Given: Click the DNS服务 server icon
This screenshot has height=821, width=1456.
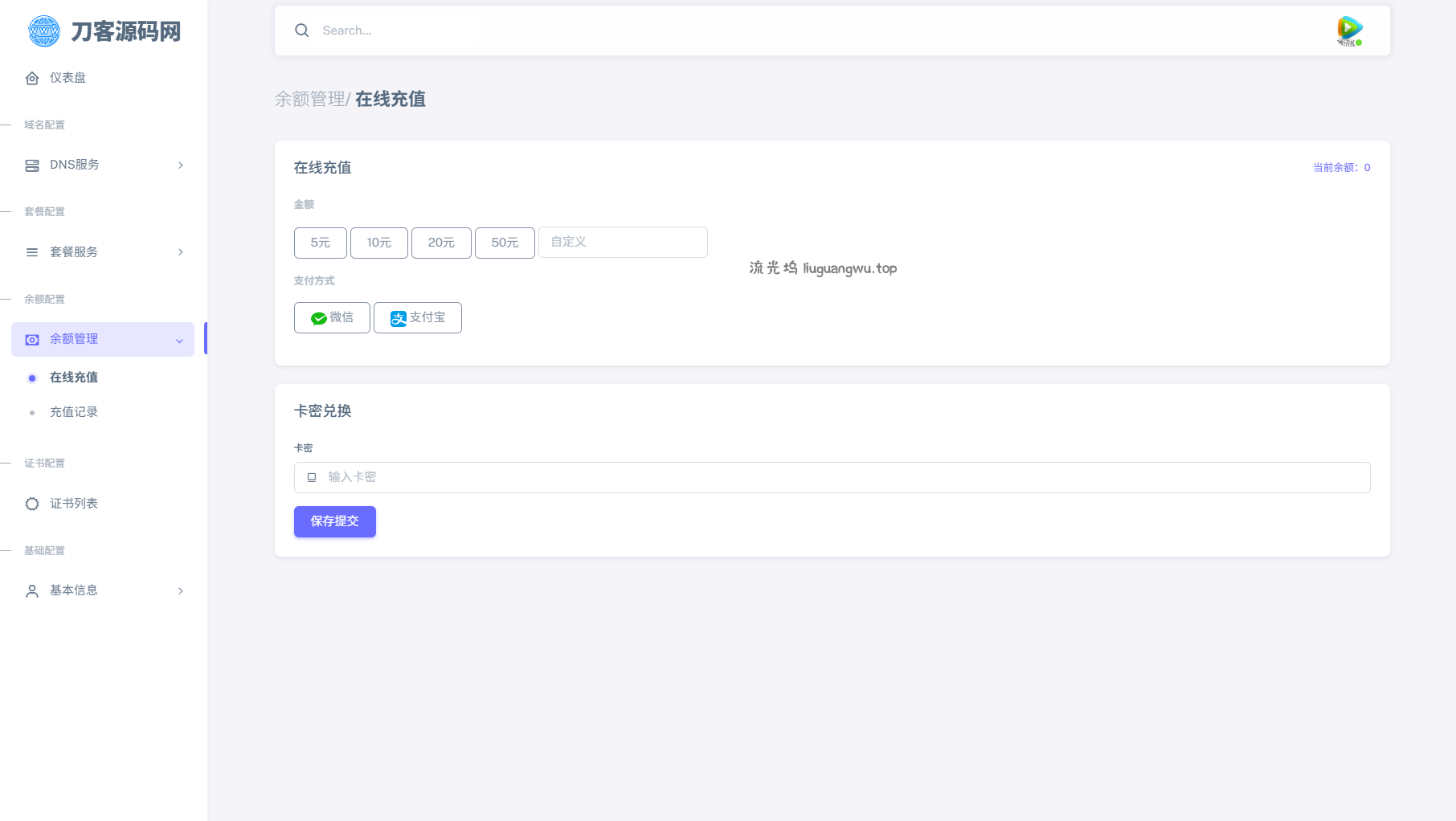Looking at the screenshot, I should pos(32,165).
